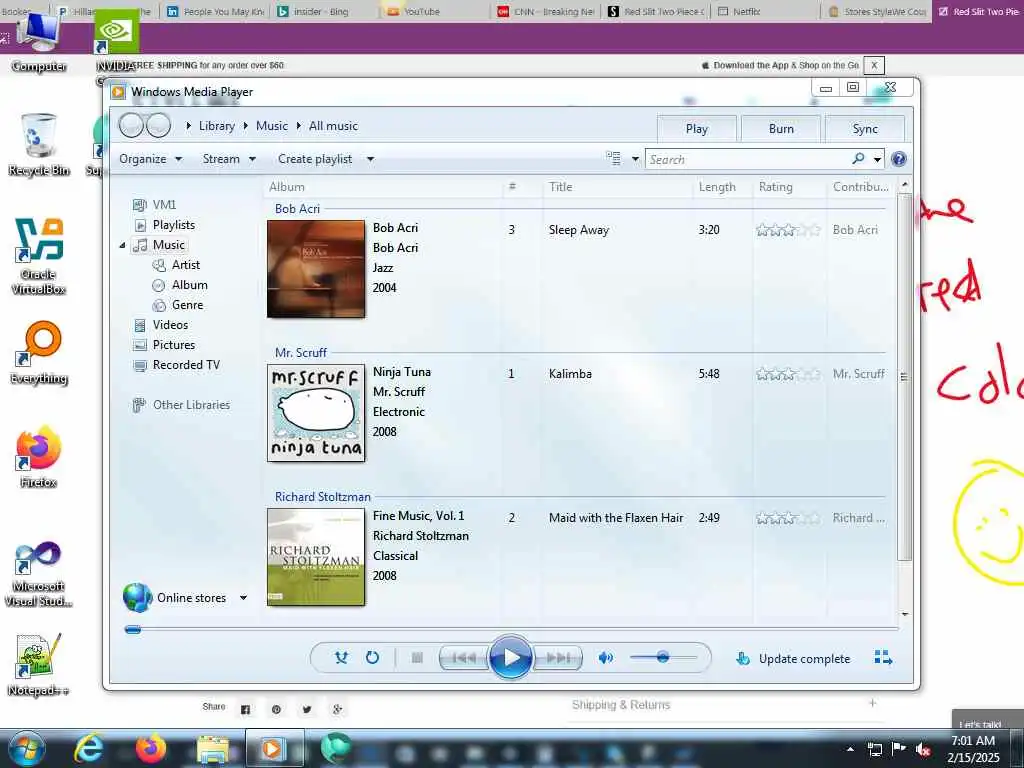Click the library vertical scrollbar
This screenshot has width=1024, height=768.
pyautogui.click(x=904, y=377)
